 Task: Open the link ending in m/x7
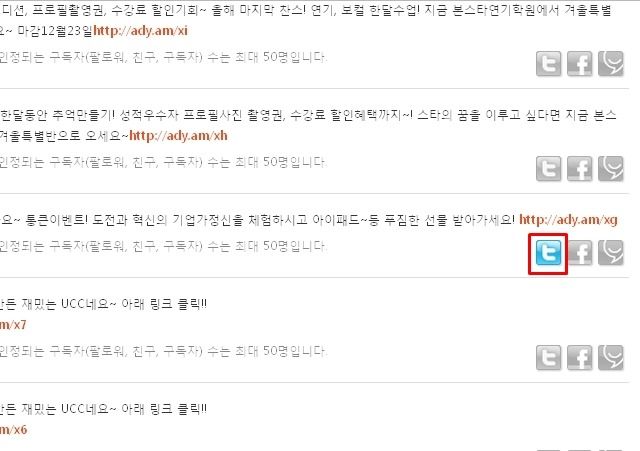coord(13,325)
